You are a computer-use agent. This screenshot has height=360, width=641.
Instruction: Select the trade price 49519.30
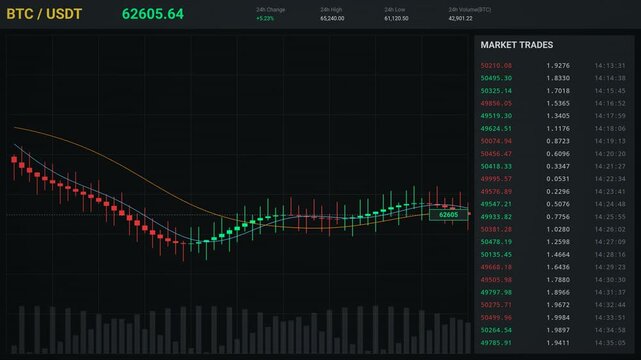tap(496, 116)
